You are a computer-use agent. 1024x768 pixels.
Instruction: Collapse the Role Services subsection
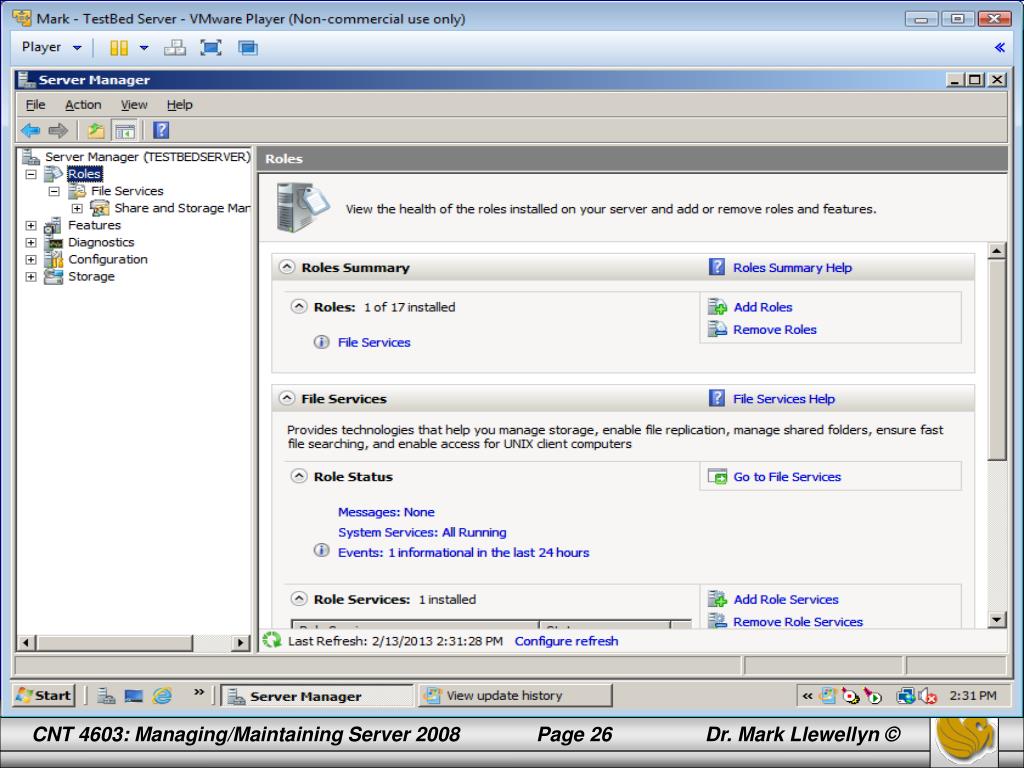click(298, 599)
